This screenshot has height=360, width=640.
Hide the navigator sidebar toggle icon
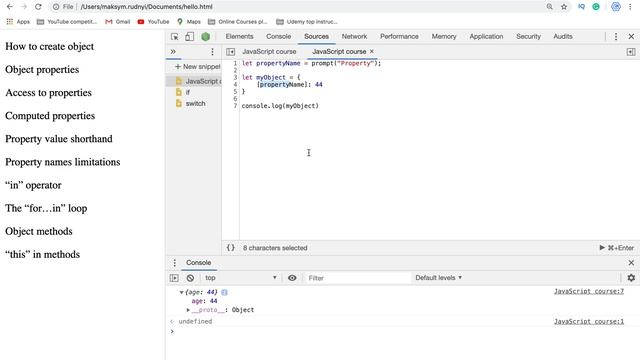click(231, 51)
